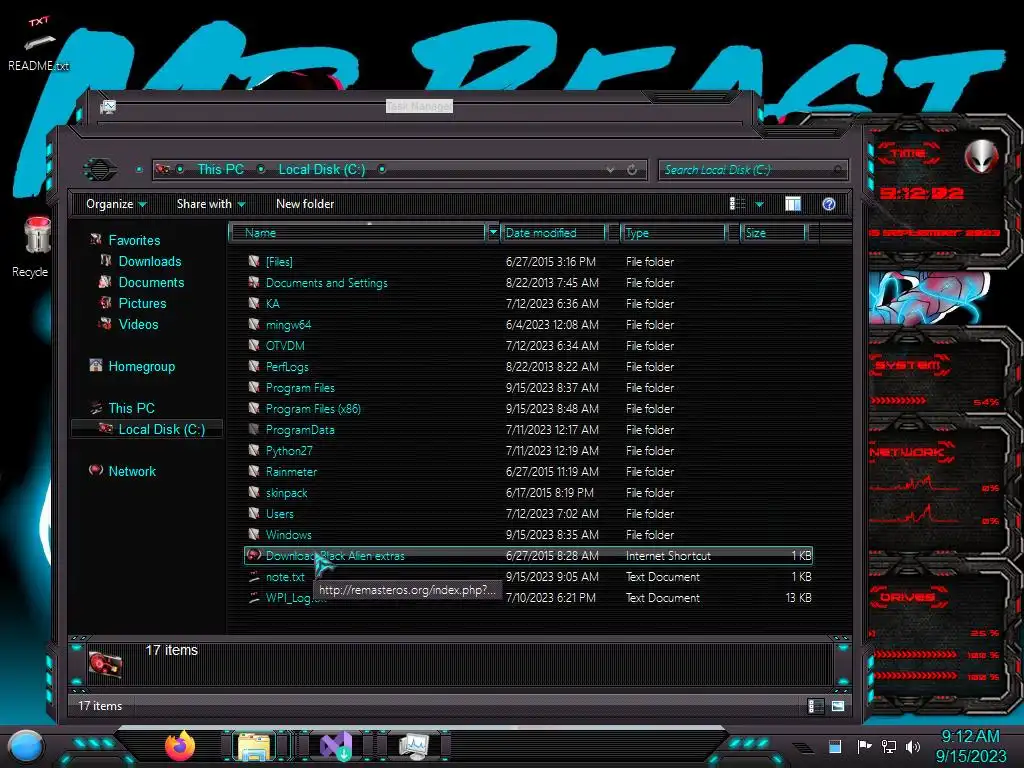
Task: Open Visual Studio Installer taskbar icon
Action: click(336, 746)
